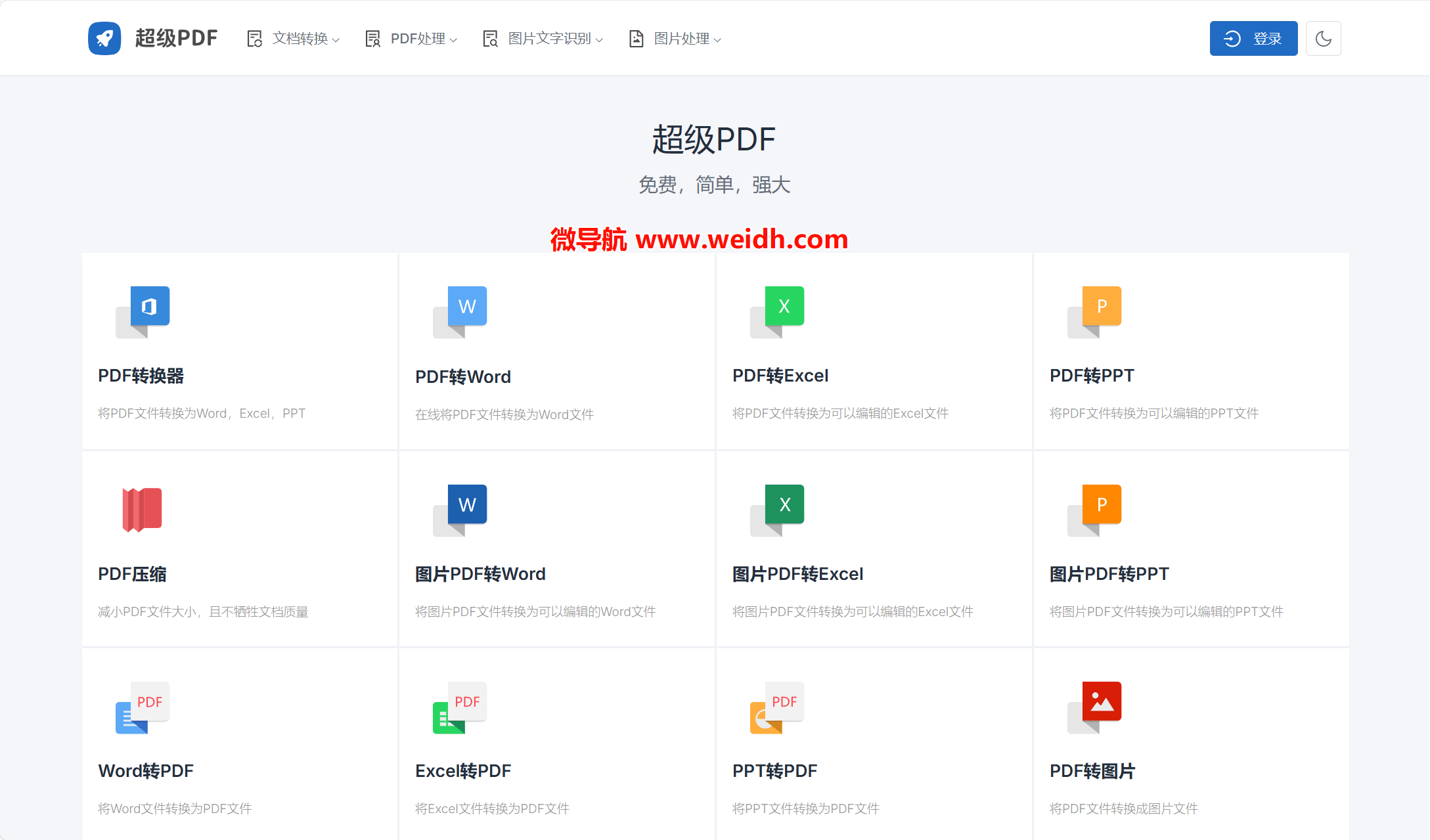The width and height of the screenshot is (1430, 840).
Task: Click the PDF转图片 red image icon
Action: pos(1094,707)
